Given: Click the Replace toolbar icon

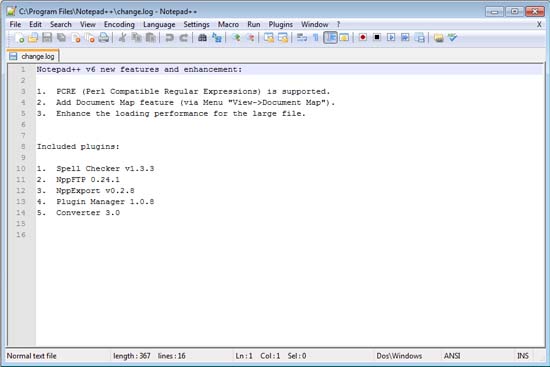Looking at the screenshot, I should click(x=216, y=38).
